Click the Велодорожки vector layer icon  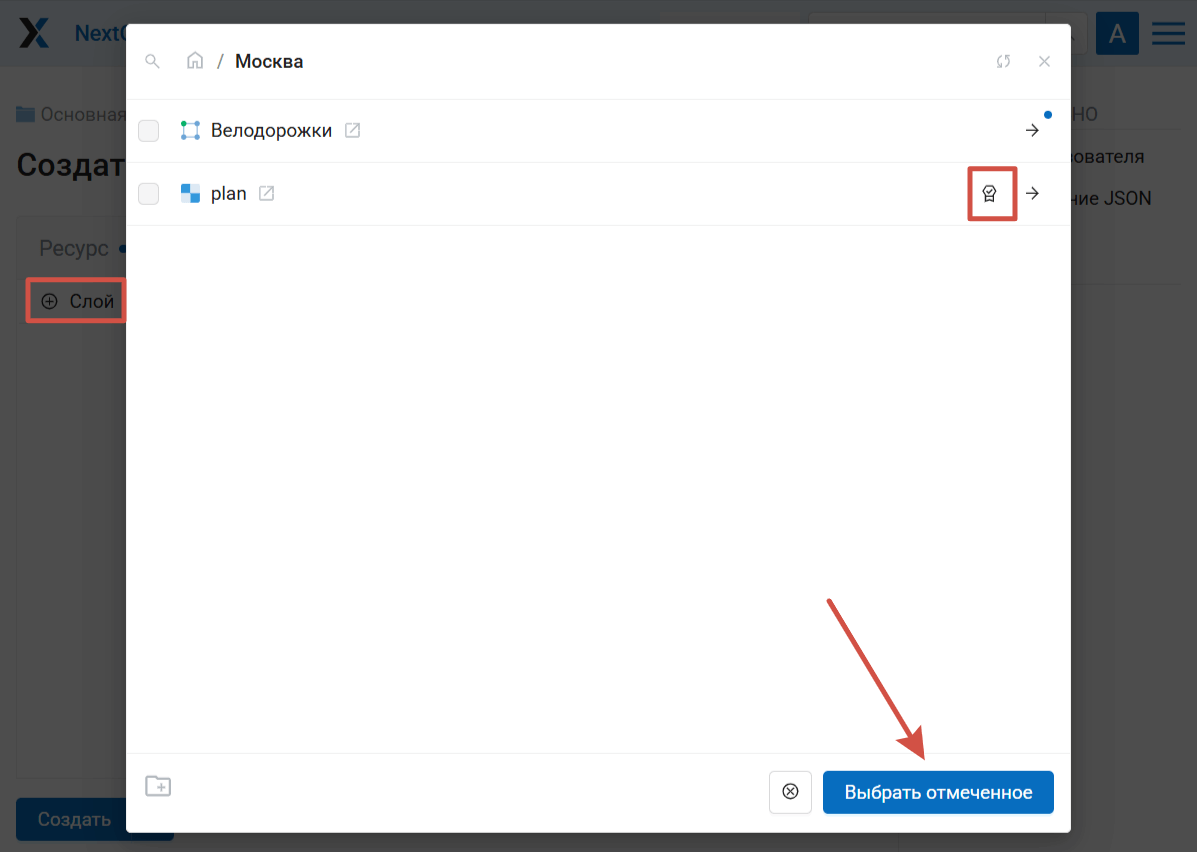click(x=190, y=130)
